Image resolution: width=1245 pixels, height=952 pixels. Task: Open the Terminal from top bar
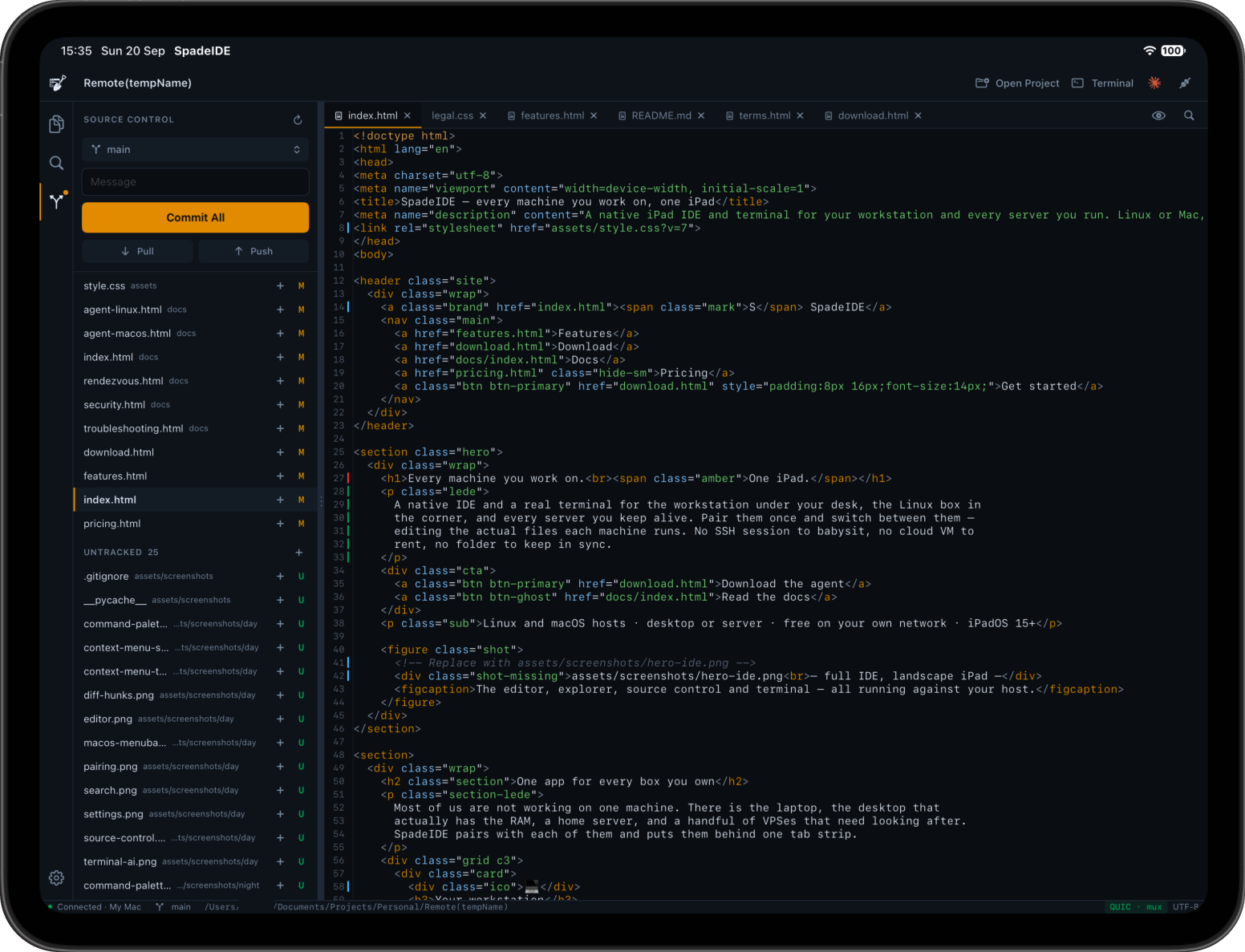(1103, 83)
